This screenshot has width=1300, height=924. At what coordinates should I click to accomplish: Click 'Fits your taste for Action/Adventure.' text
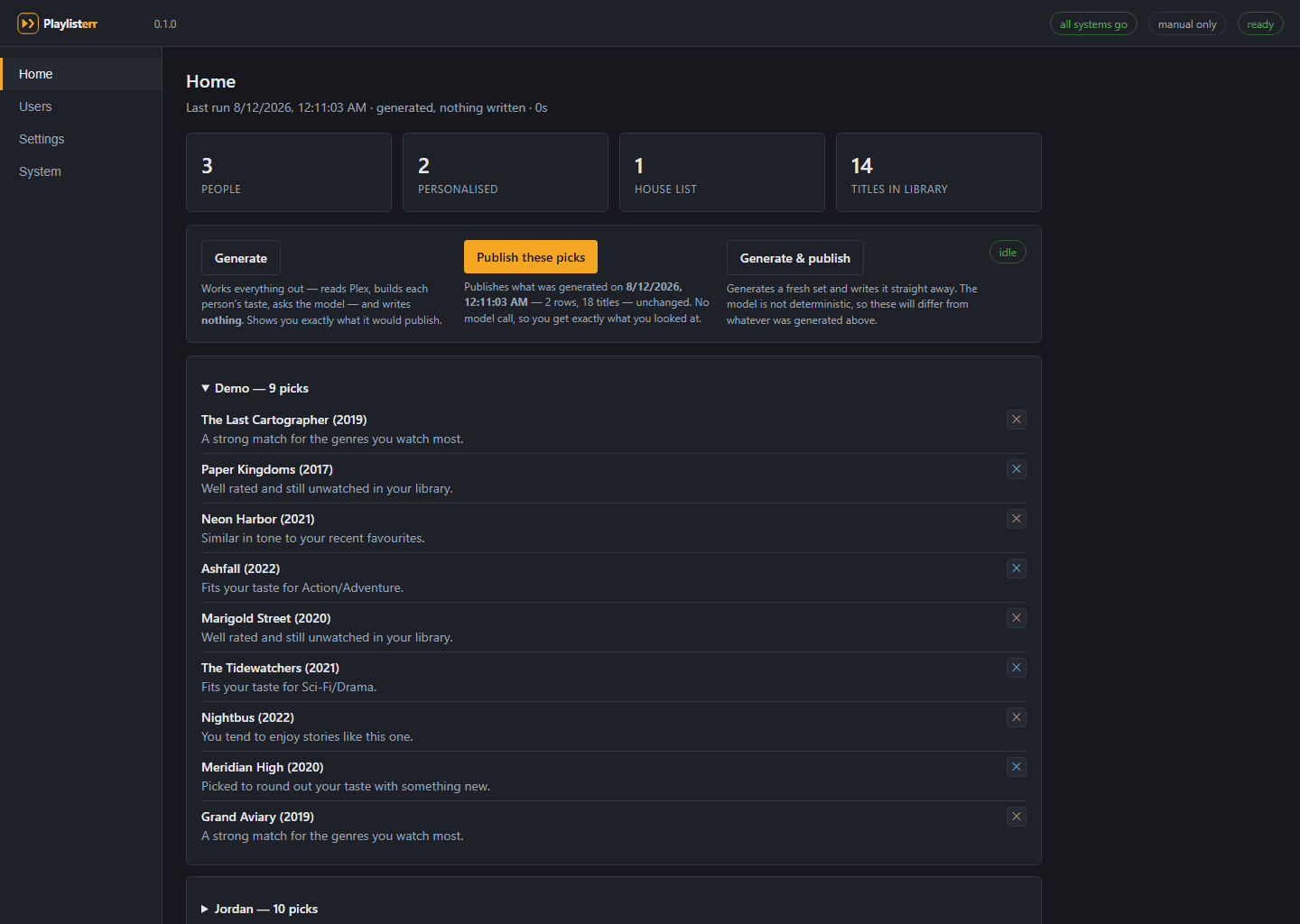pos(302,587)
